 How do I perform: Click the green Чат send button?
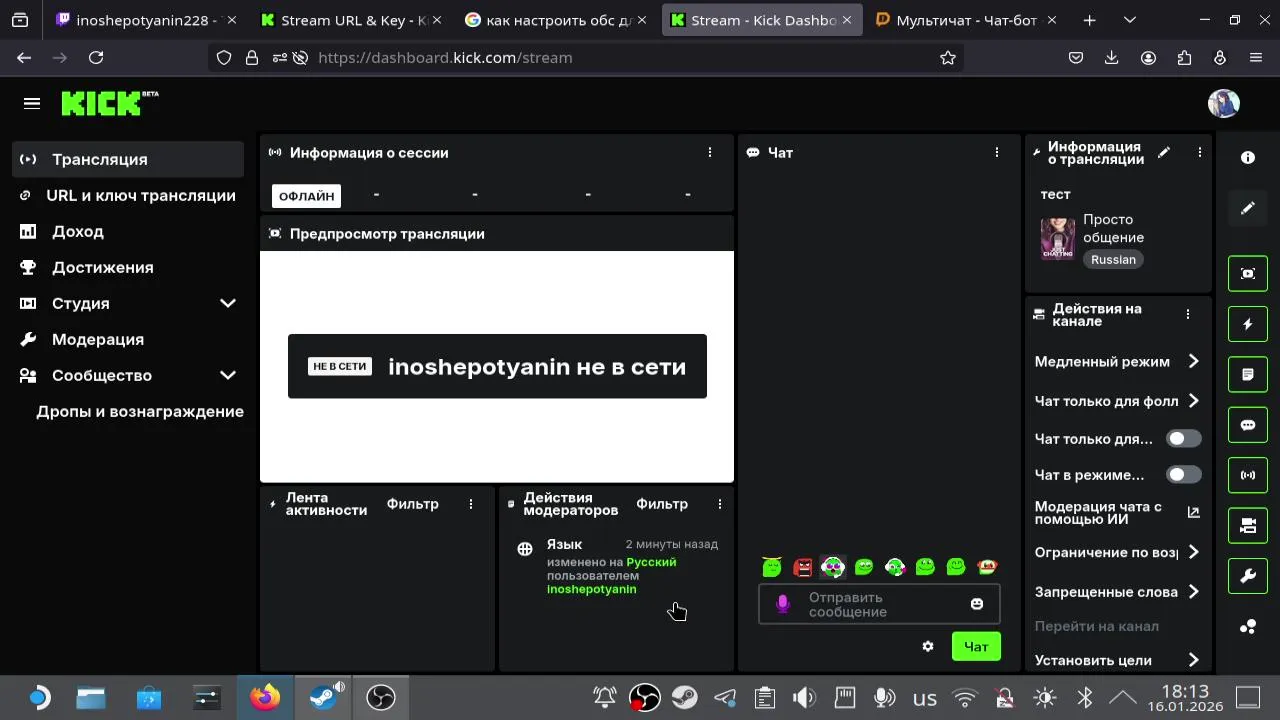click(976, 647)
